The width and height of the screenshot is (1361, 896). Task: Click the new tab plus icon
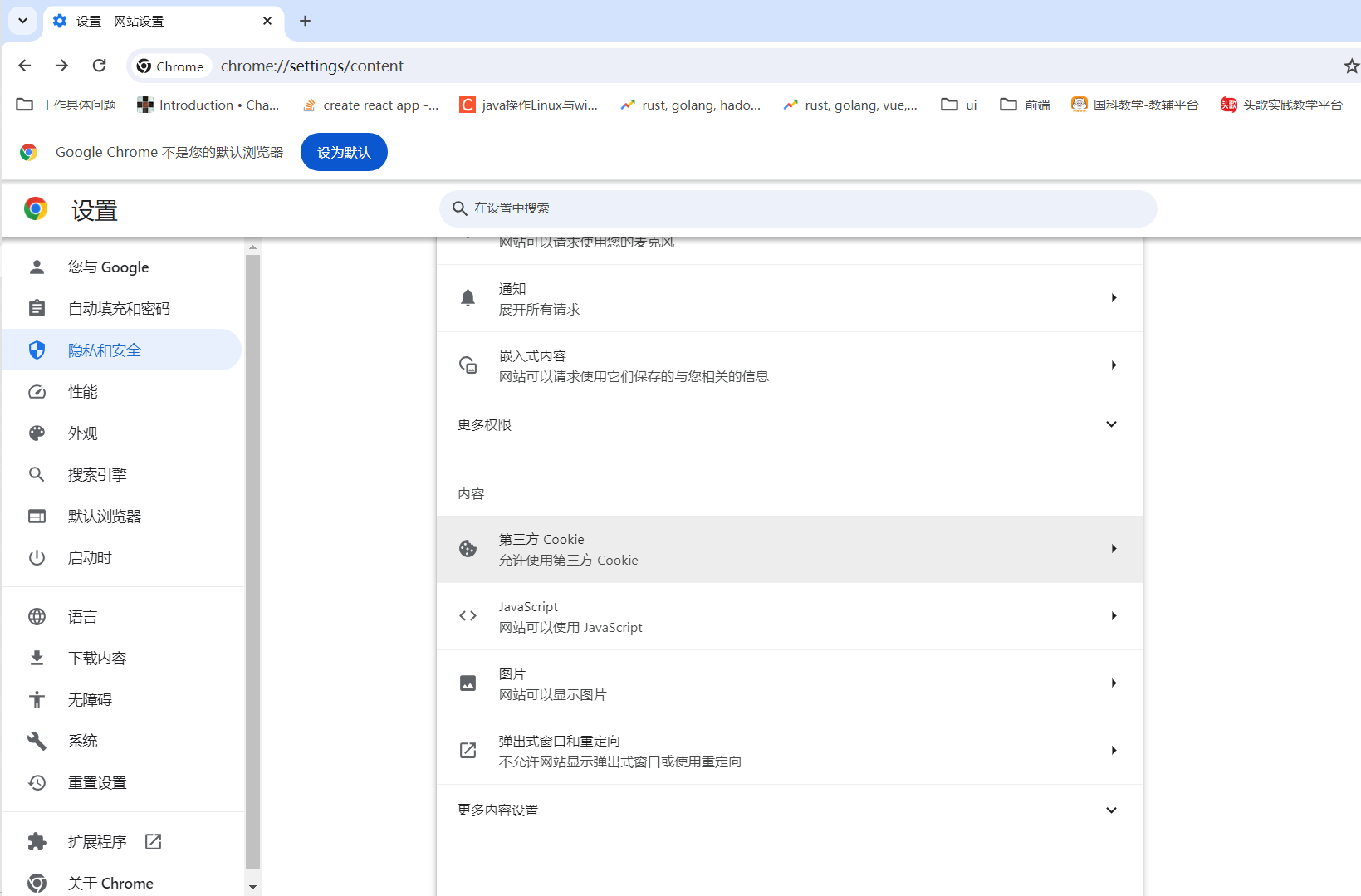point(305,21)
